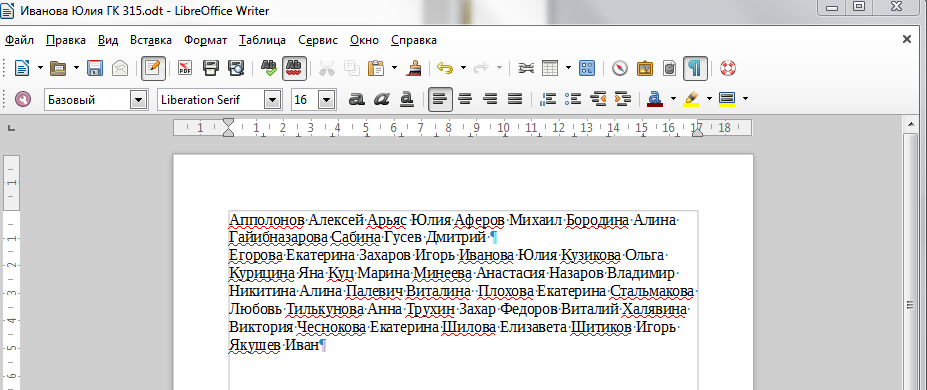Open the Navigator compass icon

(619, 69)
